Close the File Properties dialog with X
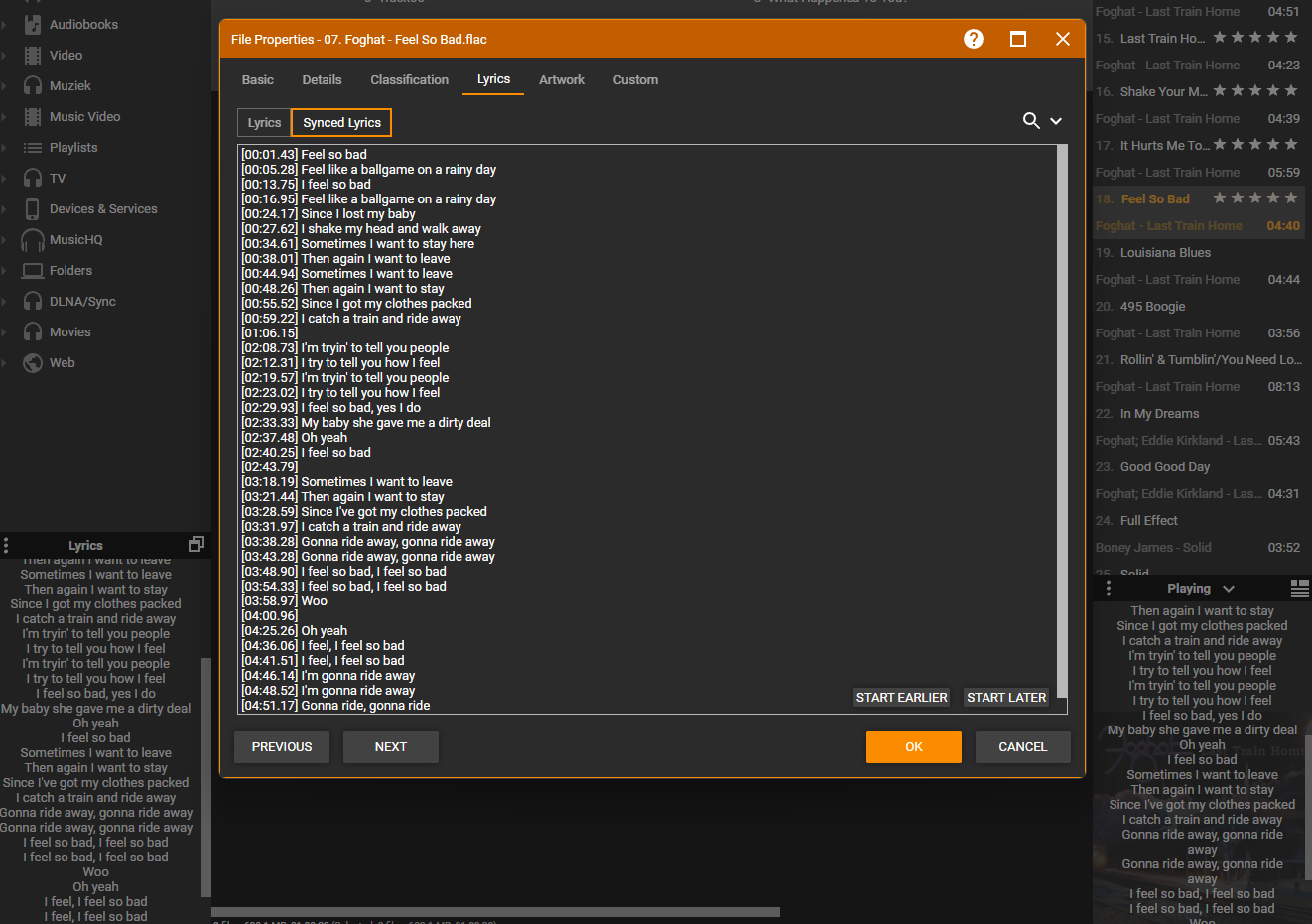Screen dimensions: 1312x924 click(x=1063, y=39)
